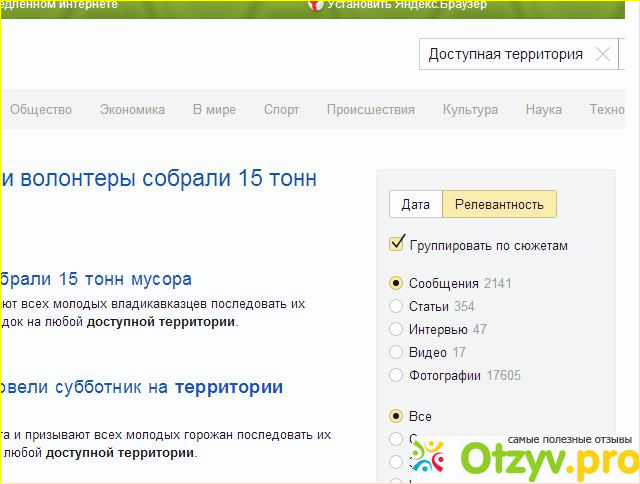
Task: Choose the 'Интервью' radio option
Action: [397, 329]
